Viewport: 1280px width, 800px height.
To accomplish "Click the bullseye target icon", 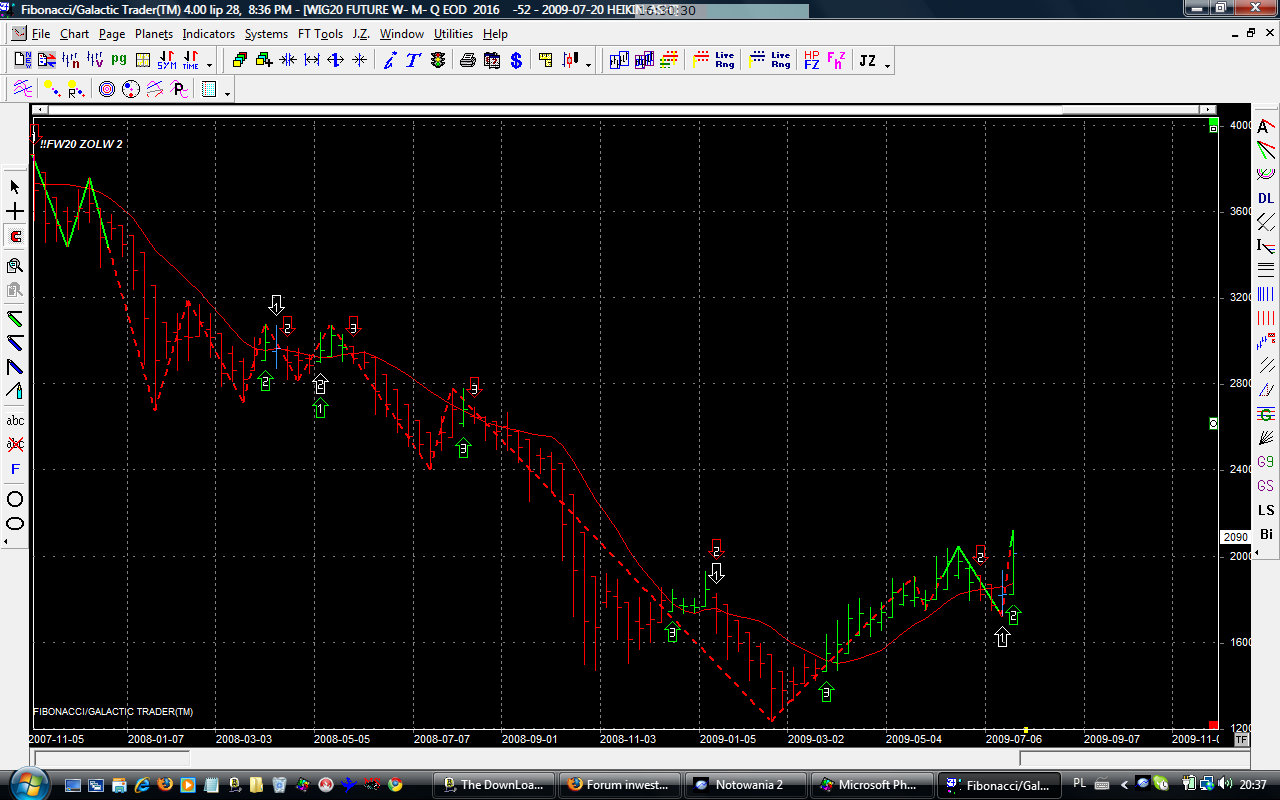I will point(107,90).
